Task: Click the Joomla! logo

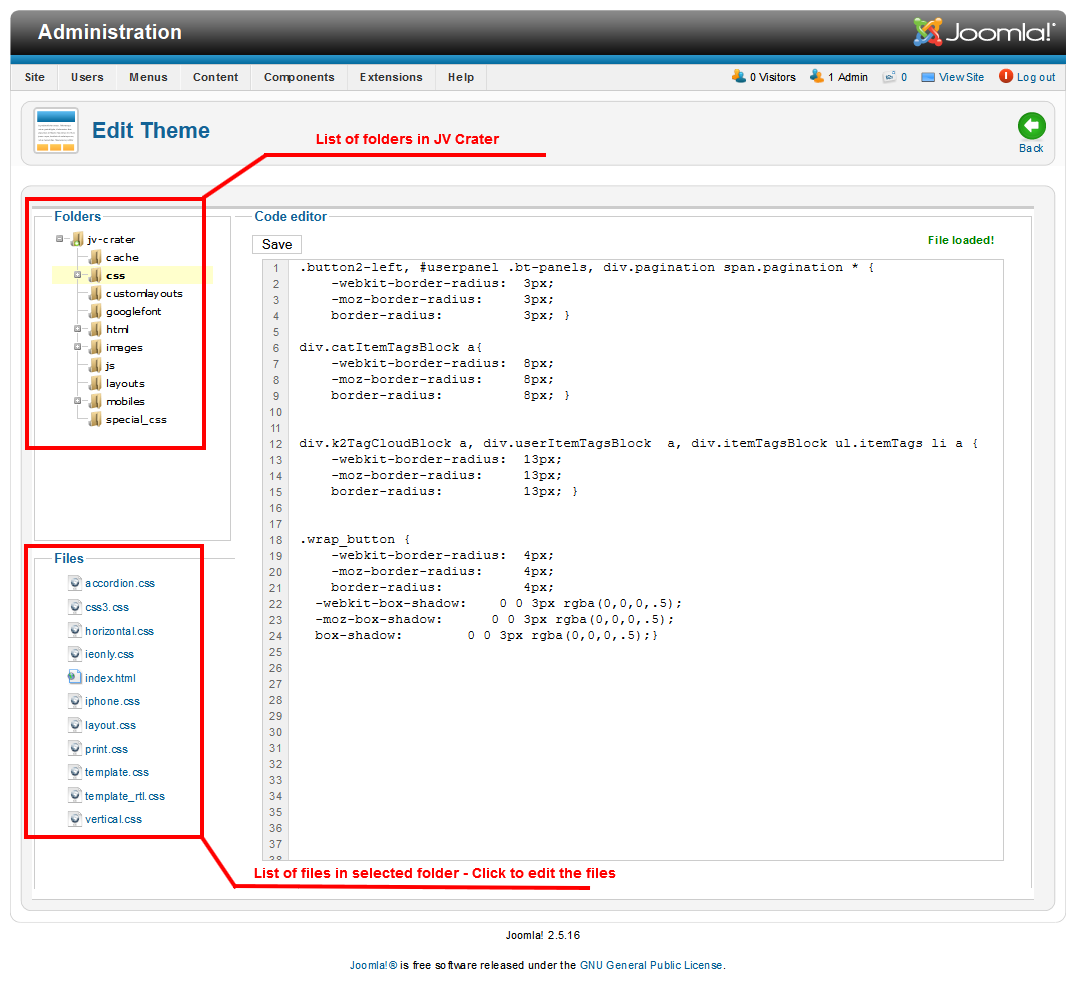Action: click(x=984, y=32)
